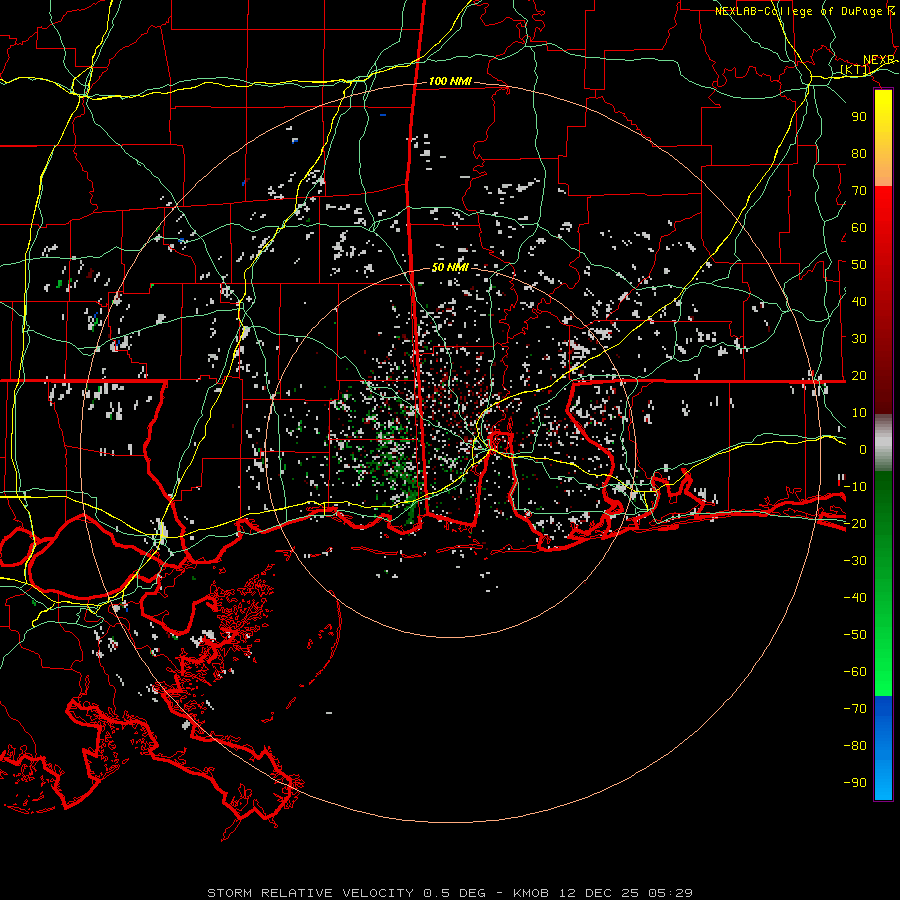This screenshot has width=900, height=900.
Task: Click the 0 value on the velocity scale
Action: point(863,450)
